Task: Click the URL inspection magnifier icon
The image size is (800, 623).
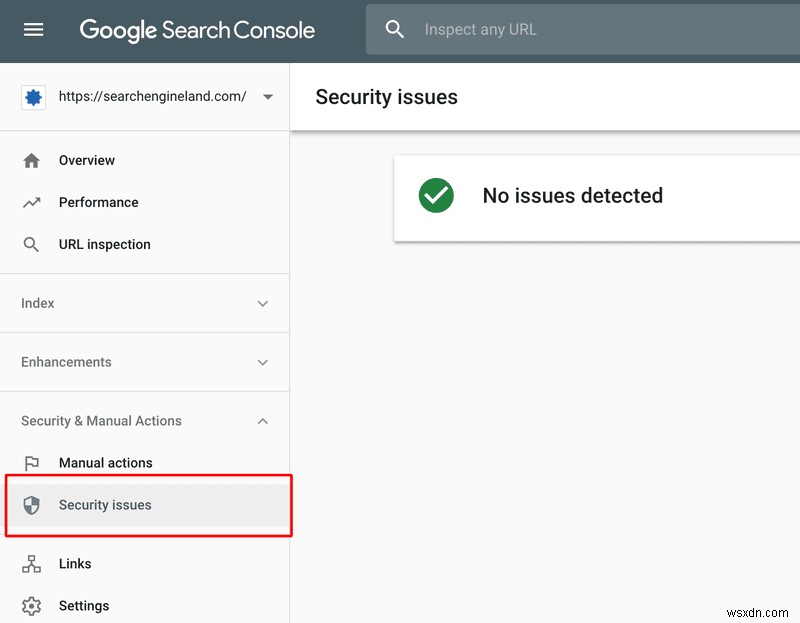Action: (32, 245)
